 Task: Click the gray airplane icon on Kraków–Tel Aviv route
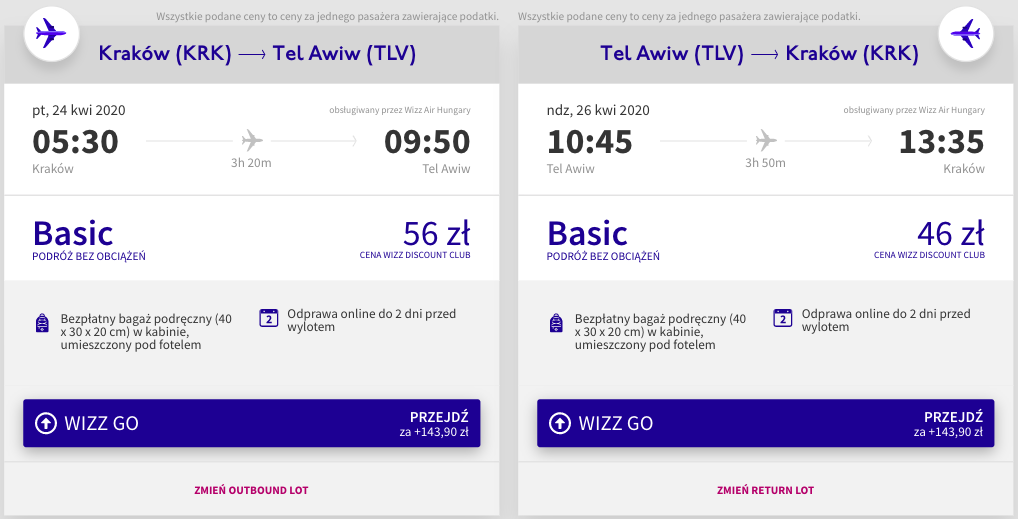pos(251,139)
